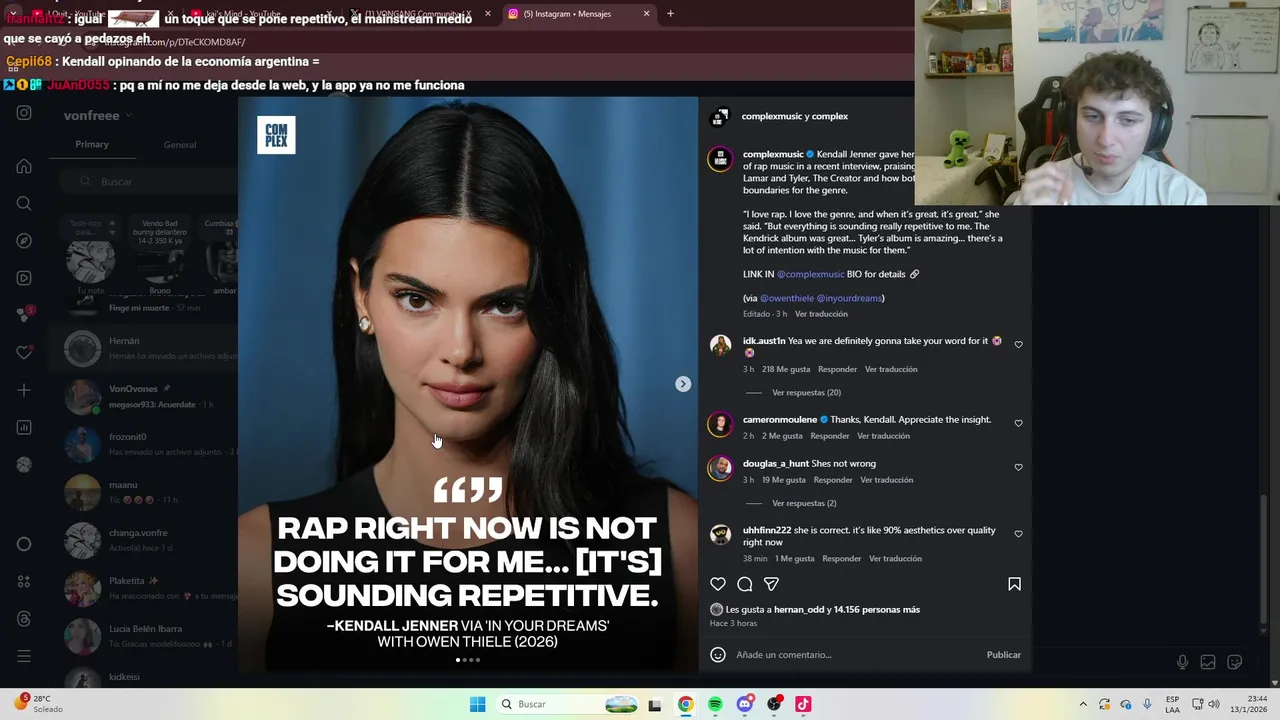
Task: Focus the Añade un comentario field
Action: click(856, 655)
